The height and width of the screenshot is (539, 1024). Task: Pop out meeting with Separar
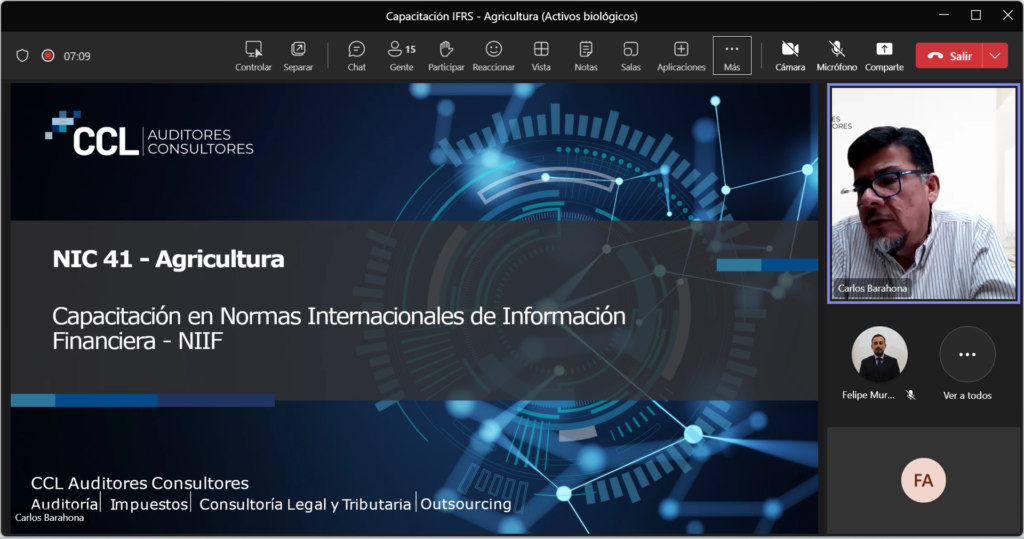pos(298,56)
